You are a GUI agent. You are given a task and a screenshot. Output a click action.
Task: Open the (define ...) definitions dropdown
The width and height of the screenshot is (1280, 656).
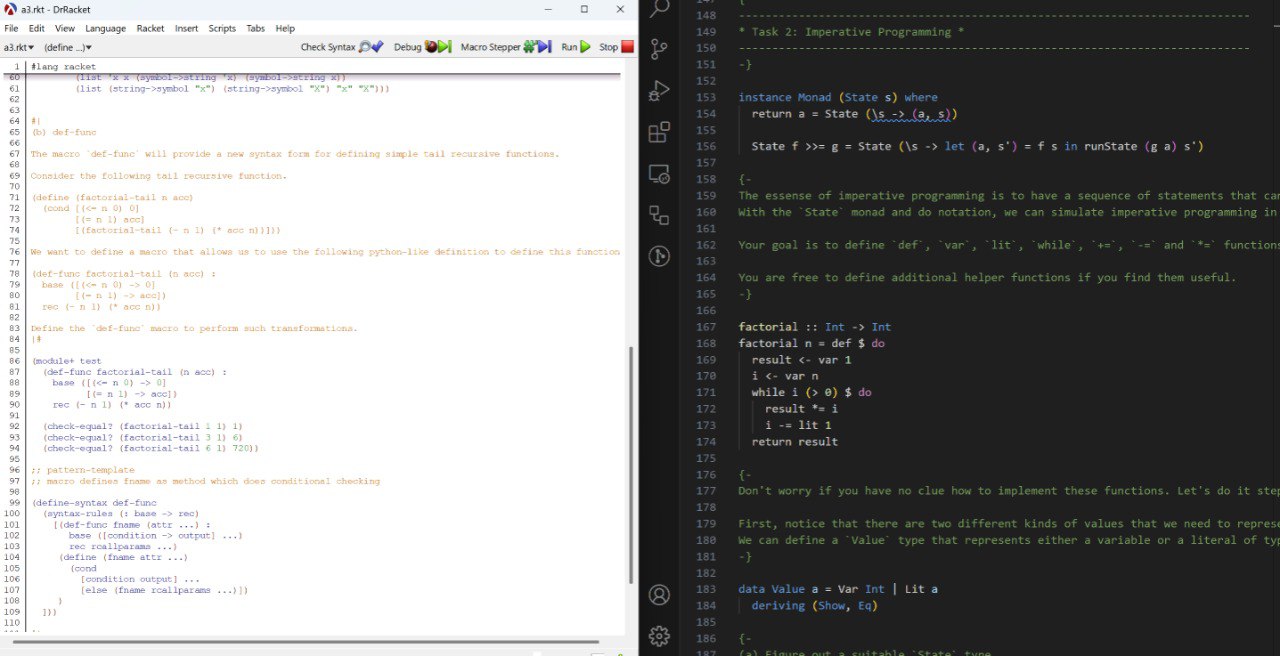(68, 47)
